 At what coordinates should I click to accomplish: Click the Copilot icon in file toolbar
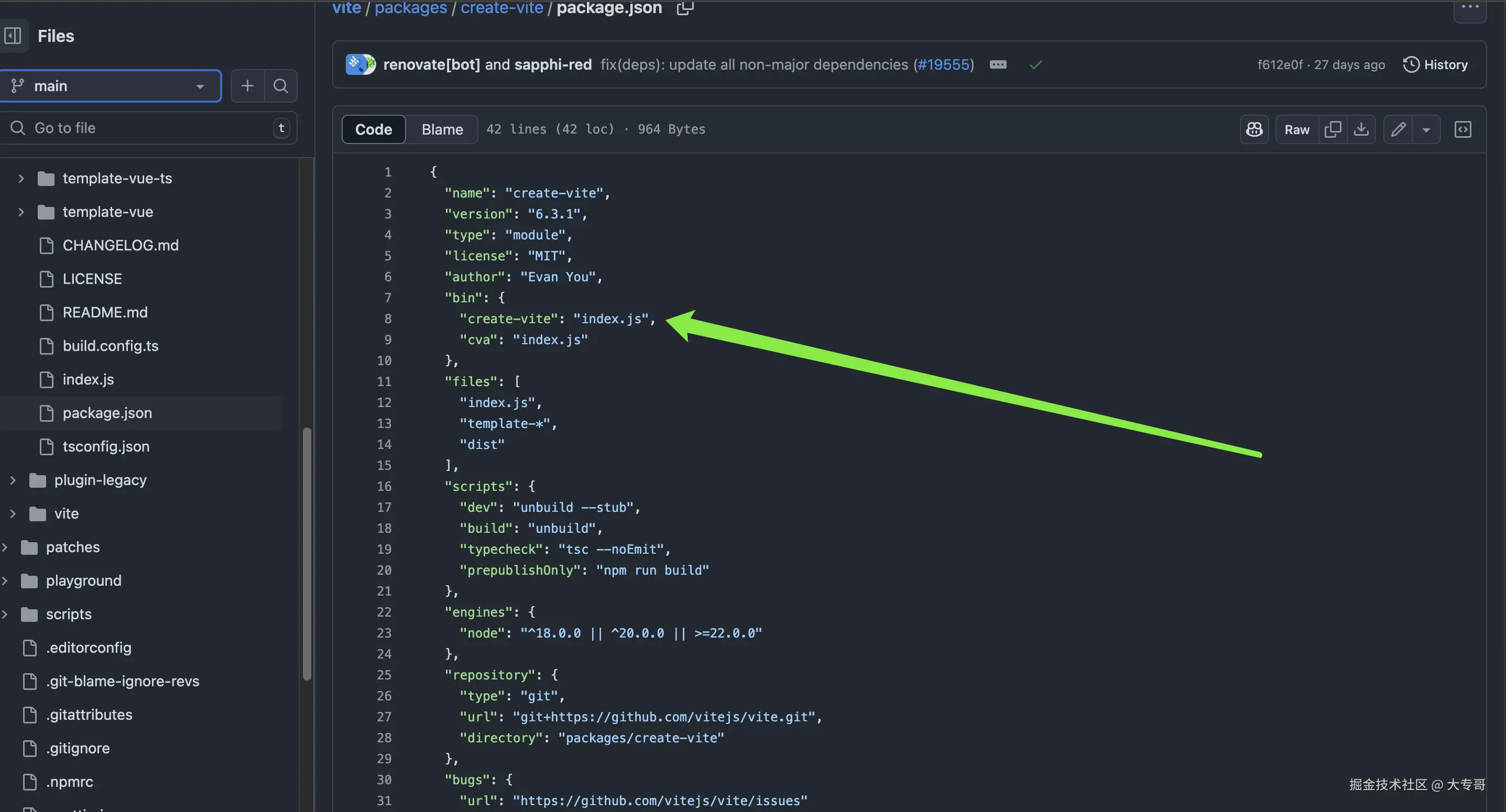(1254, 129)
